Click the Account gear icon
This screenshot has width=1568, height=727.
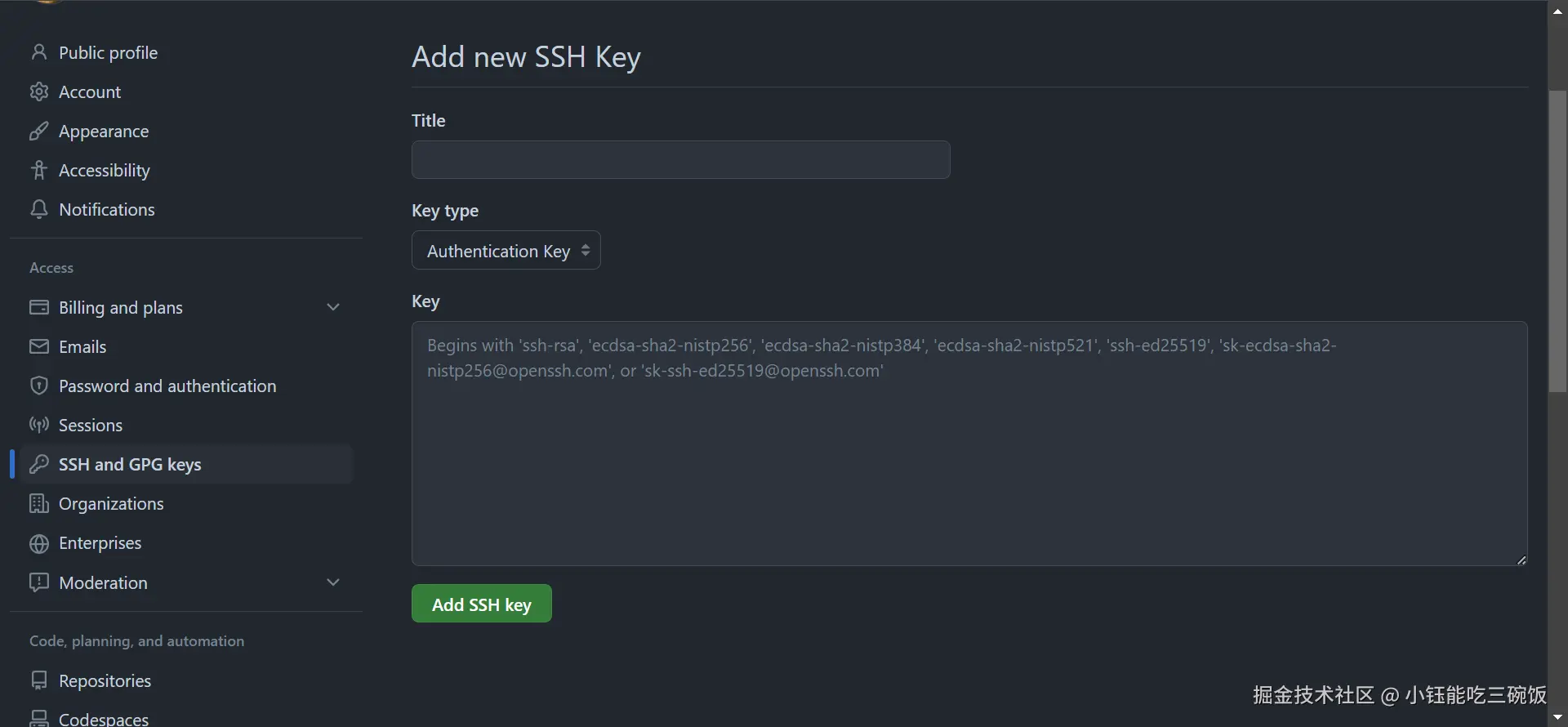click(38, 91)
